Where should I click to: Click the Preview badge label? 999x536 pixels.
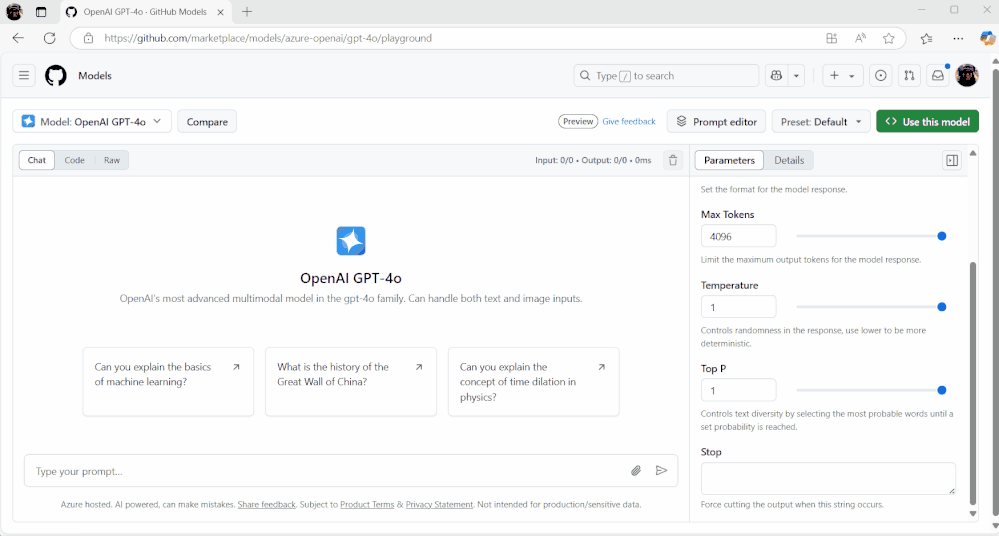click(x=578, y=122)
